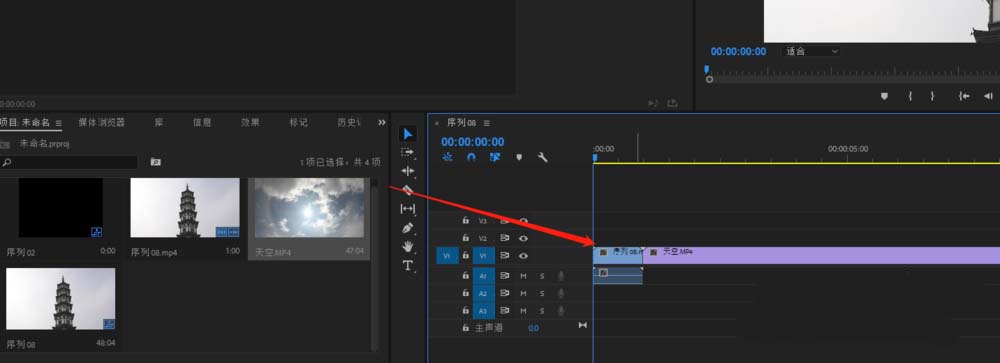Screen dimensions: 1000x363
Task: Click V1 source patching indicator
Action: click(x=447, y=256)
